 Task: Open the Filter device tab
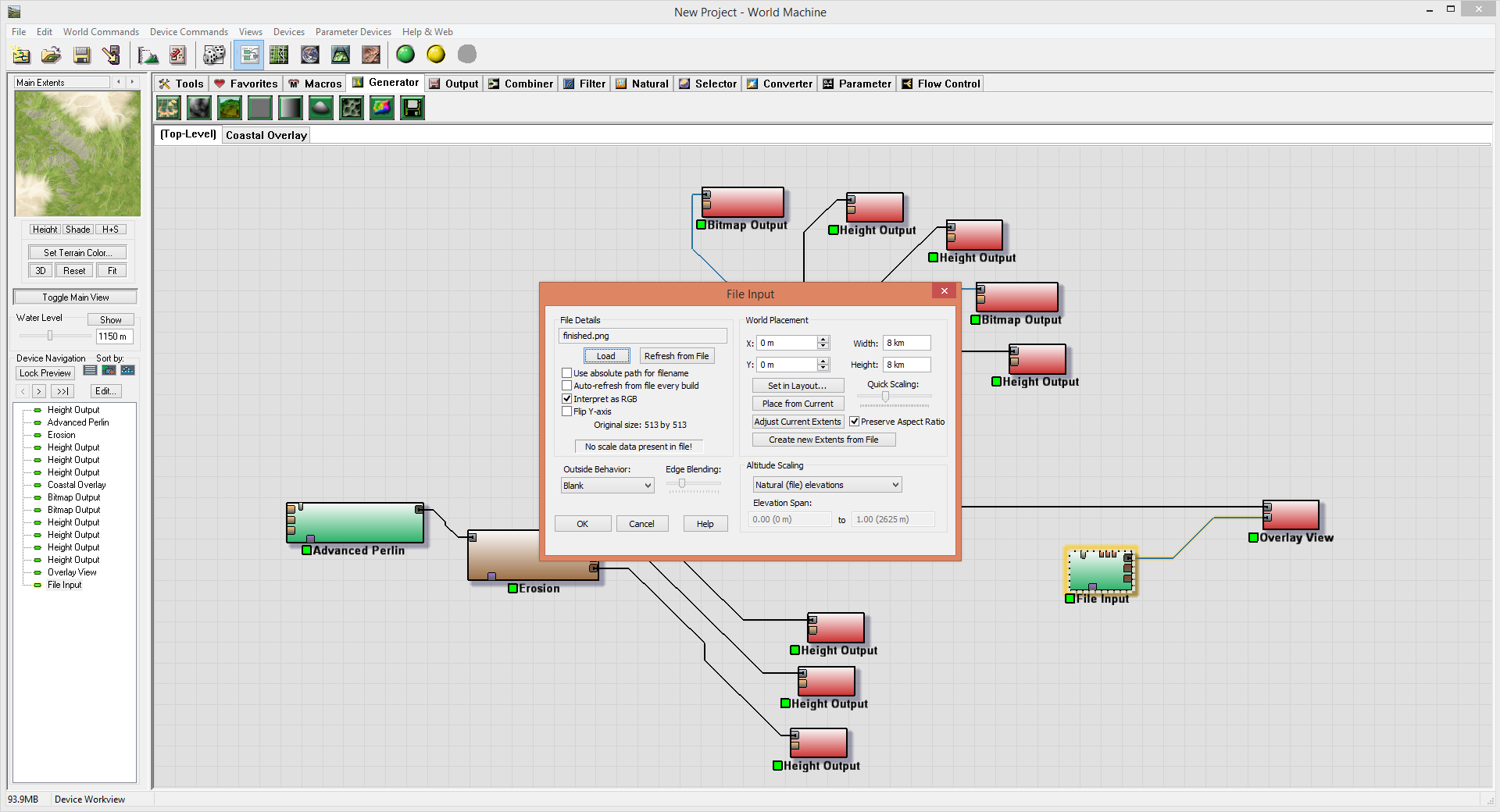(584, 84)
